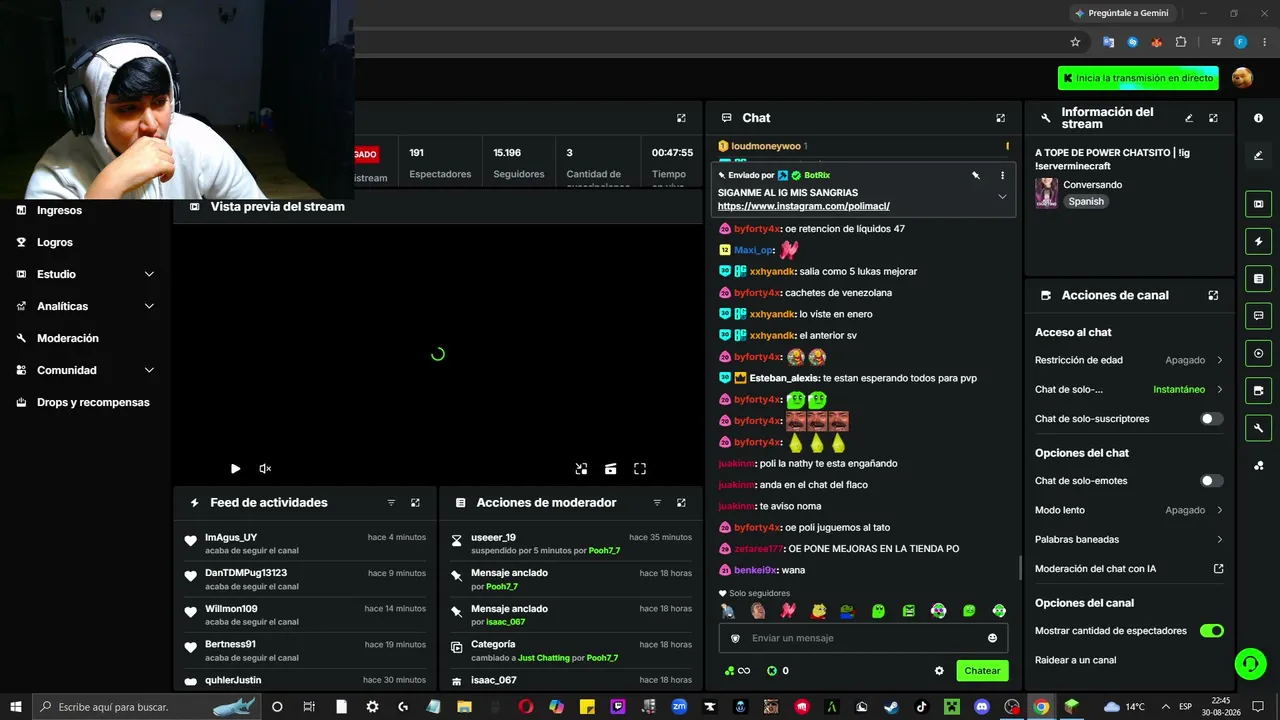This screenshot has width=1280, height=720.
Task: Open Steam from the taskbar
Action: [891, 706]
